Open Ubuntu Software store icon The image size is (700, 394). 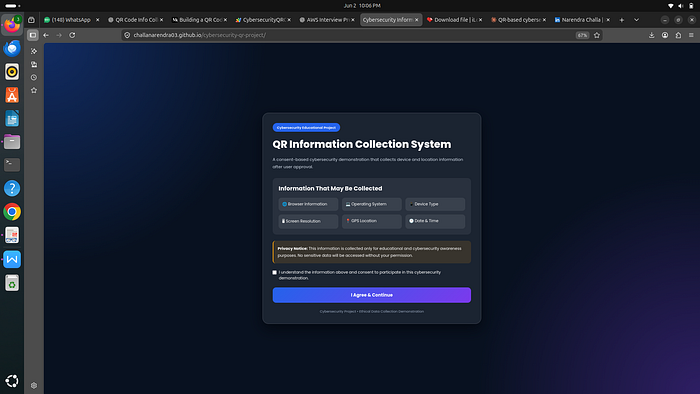coord(12,95)
